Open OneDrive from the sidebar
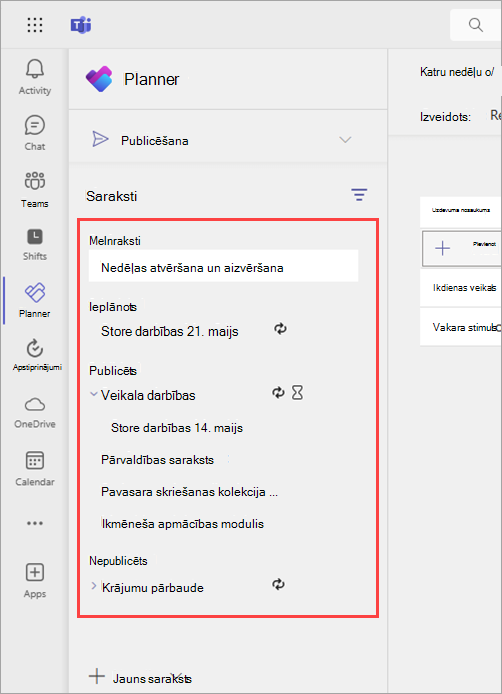This screenshot has width=502, height=694. pos(35,413)
